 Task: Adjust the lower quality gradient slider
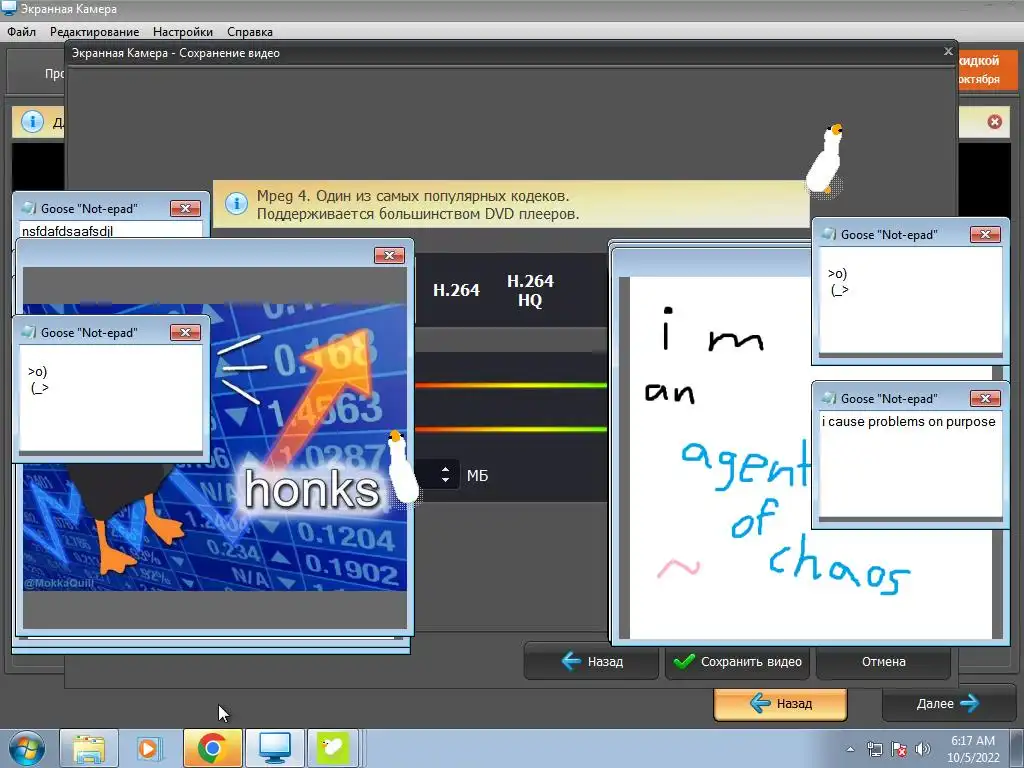511,429
